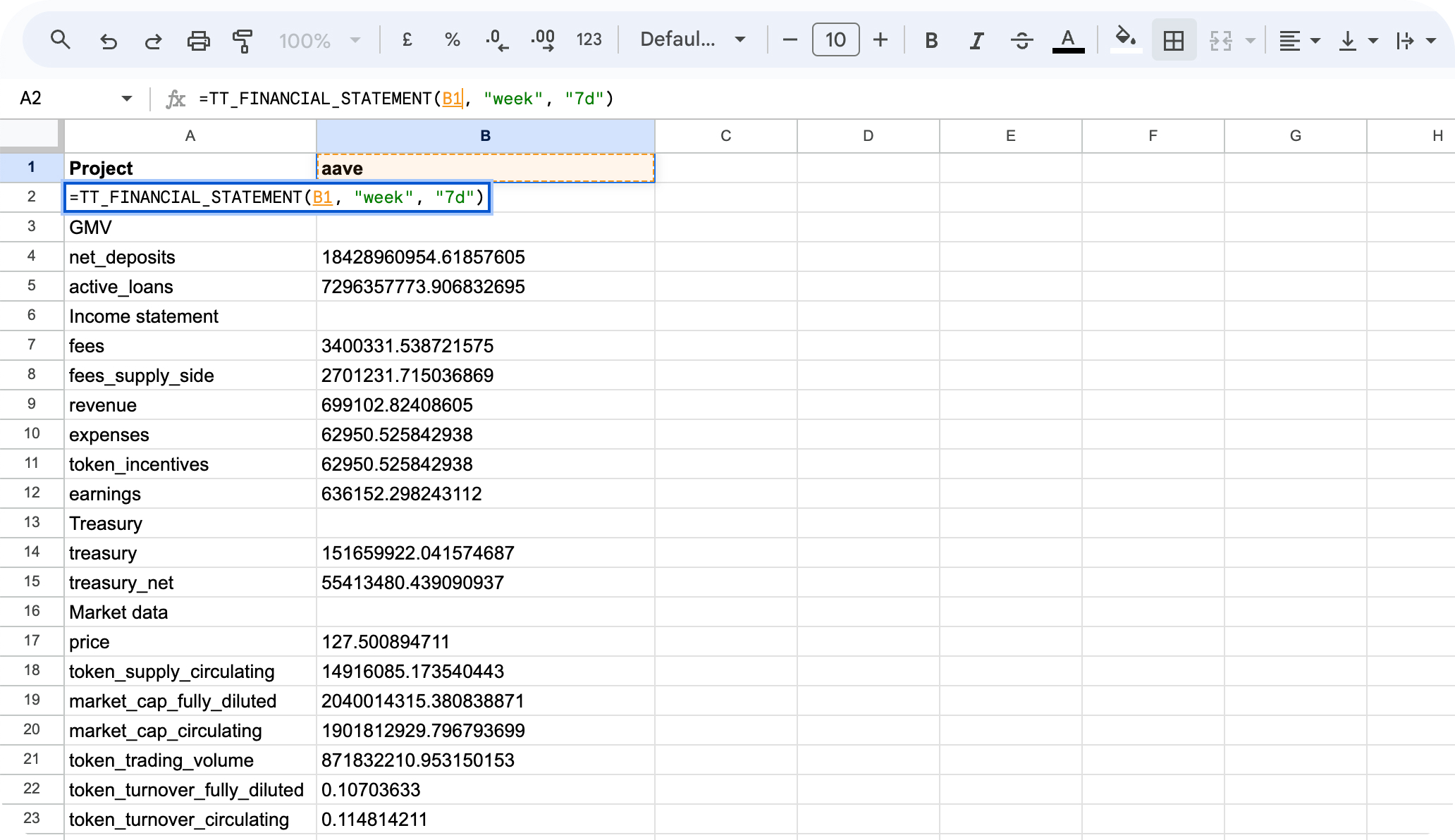The image size is (1455, 840).
Task: Decrease decimal places icon
Action: click(x=497, y=40)
